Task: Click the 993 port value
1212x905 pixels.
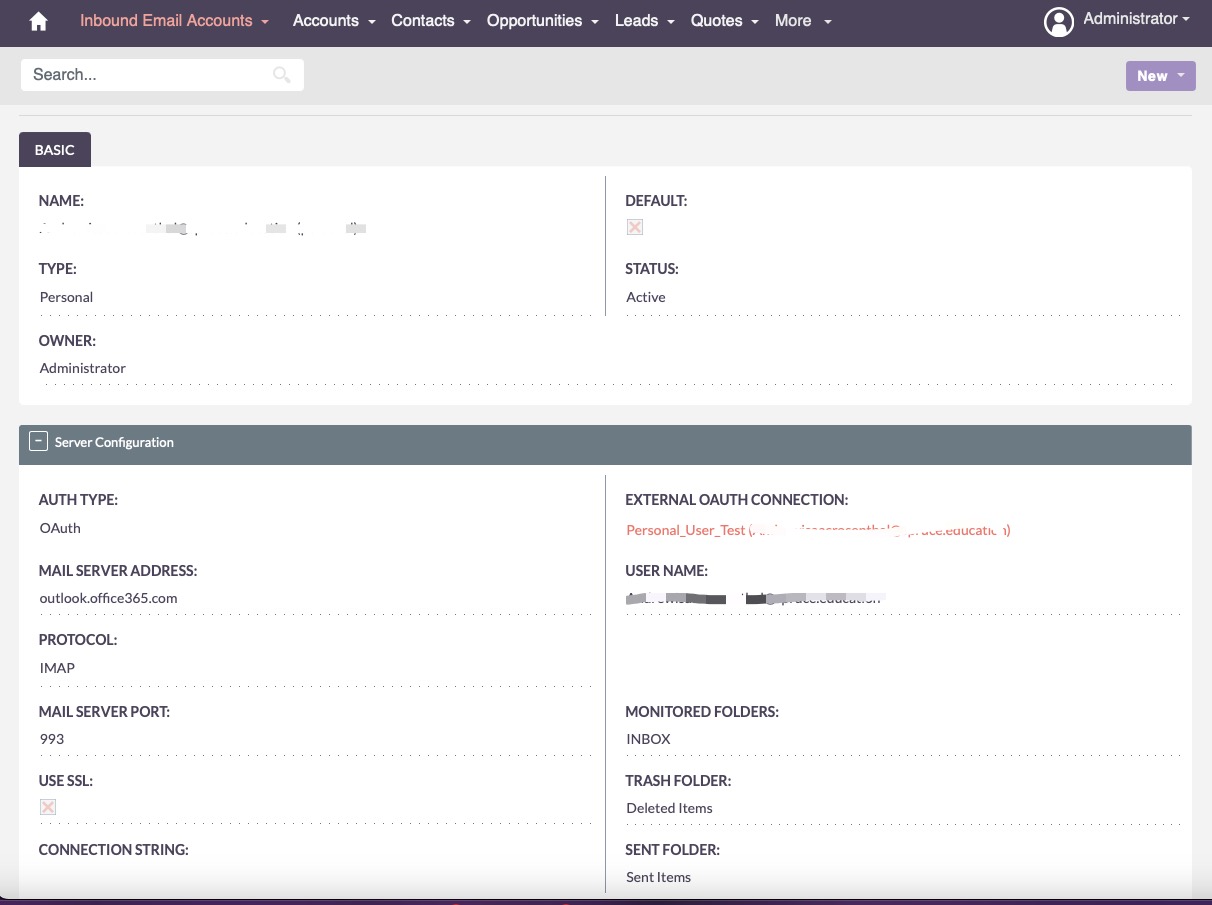Action: tap(52, 739)
